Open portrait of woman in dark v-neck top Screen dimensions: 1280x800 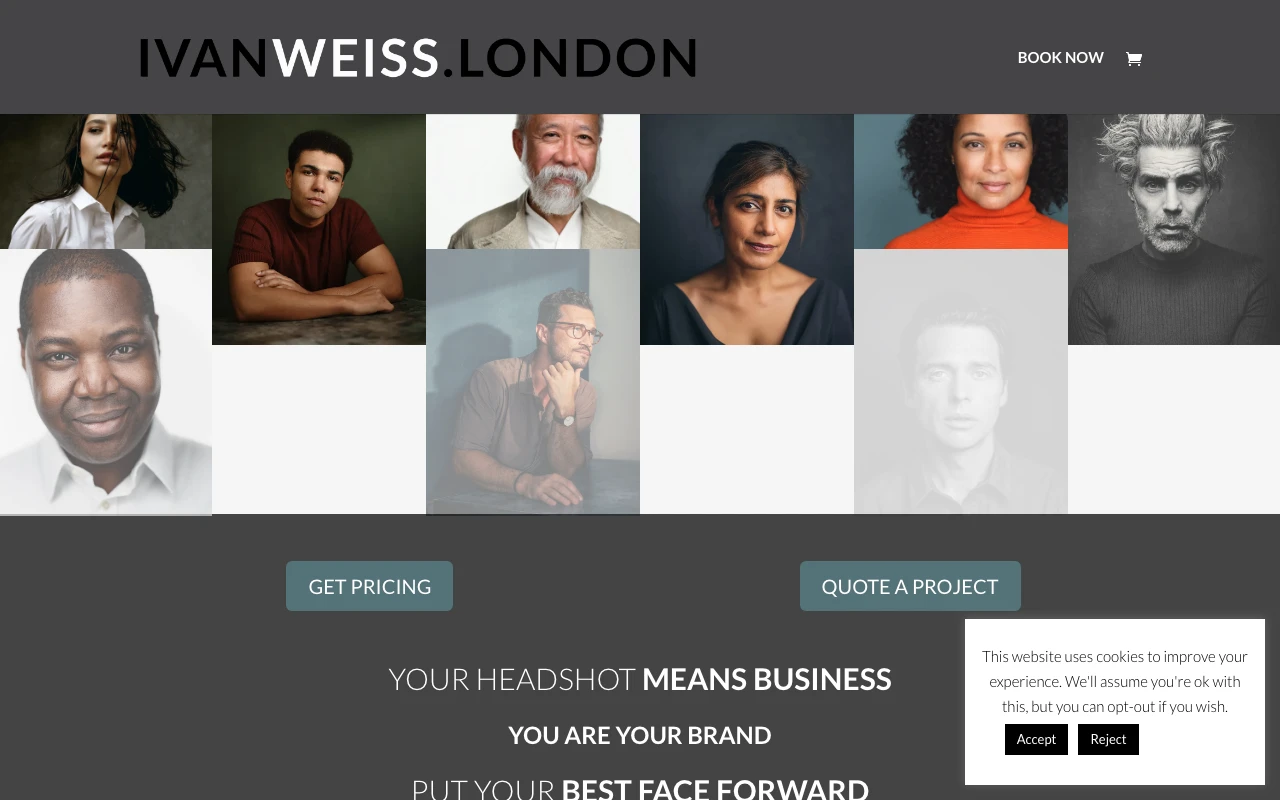[x=747, y=229]
